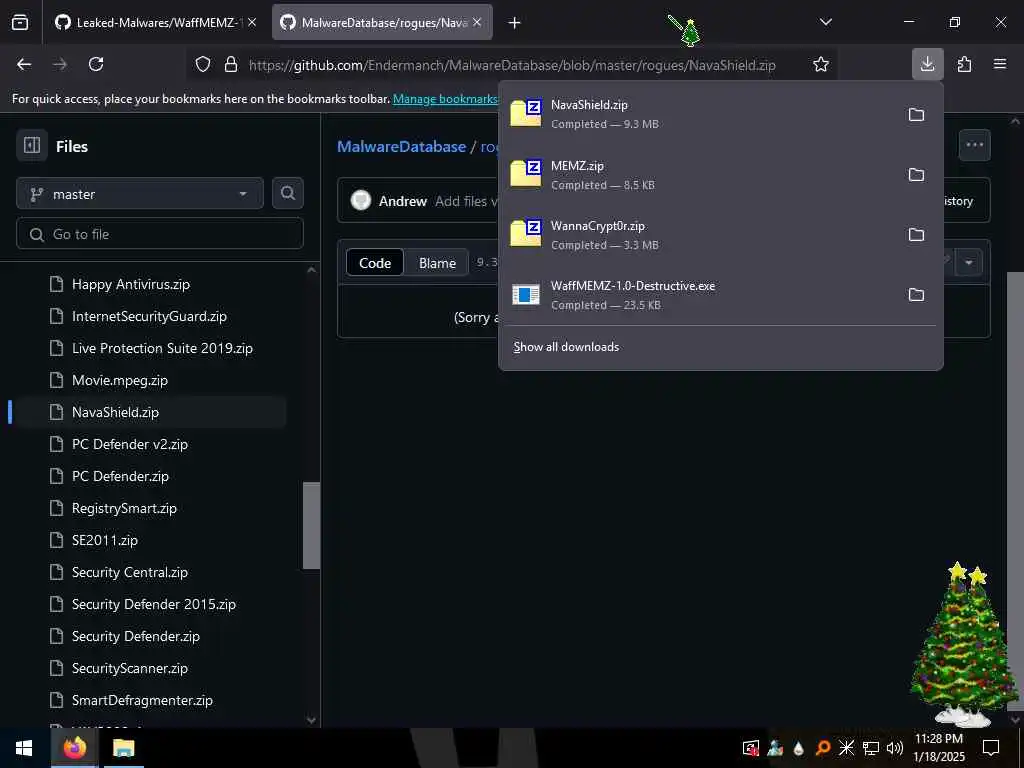Open the extensions puzzle icon
This screenshot has width=1024, height=768.
pos(964,64)
